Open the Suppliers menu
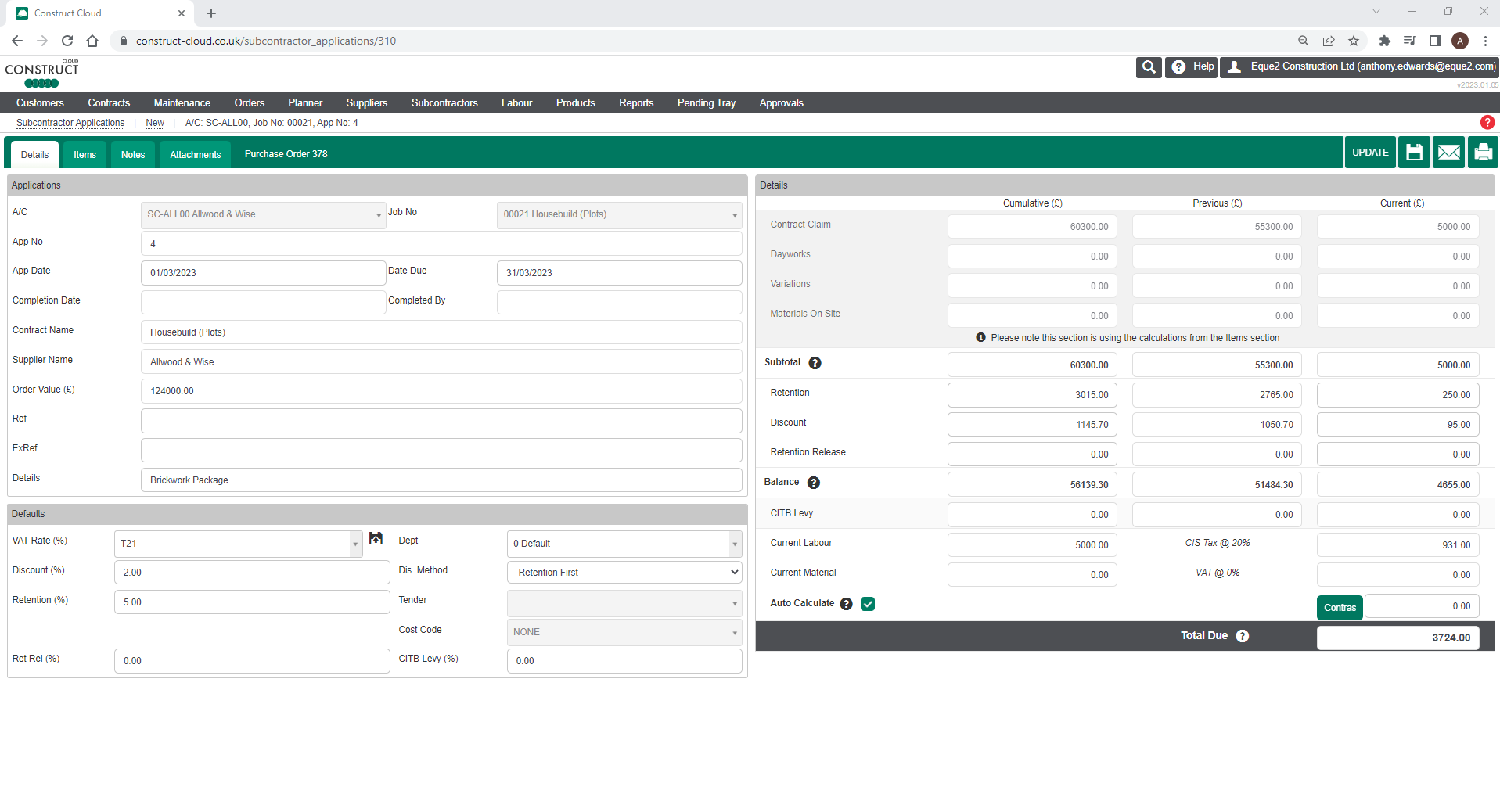Screen dimensions: 1500x812 click(366, 103)
